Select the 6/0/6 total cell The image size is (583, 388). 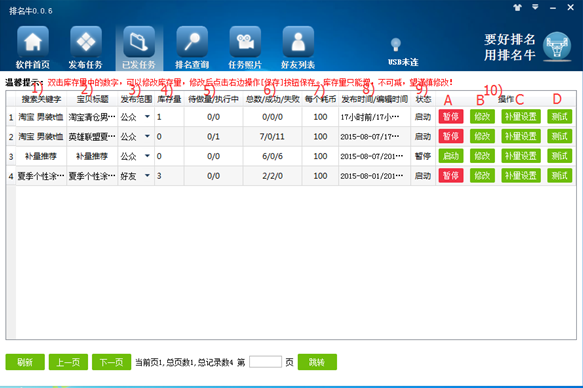pyautogui.click(x=272, y=156)
